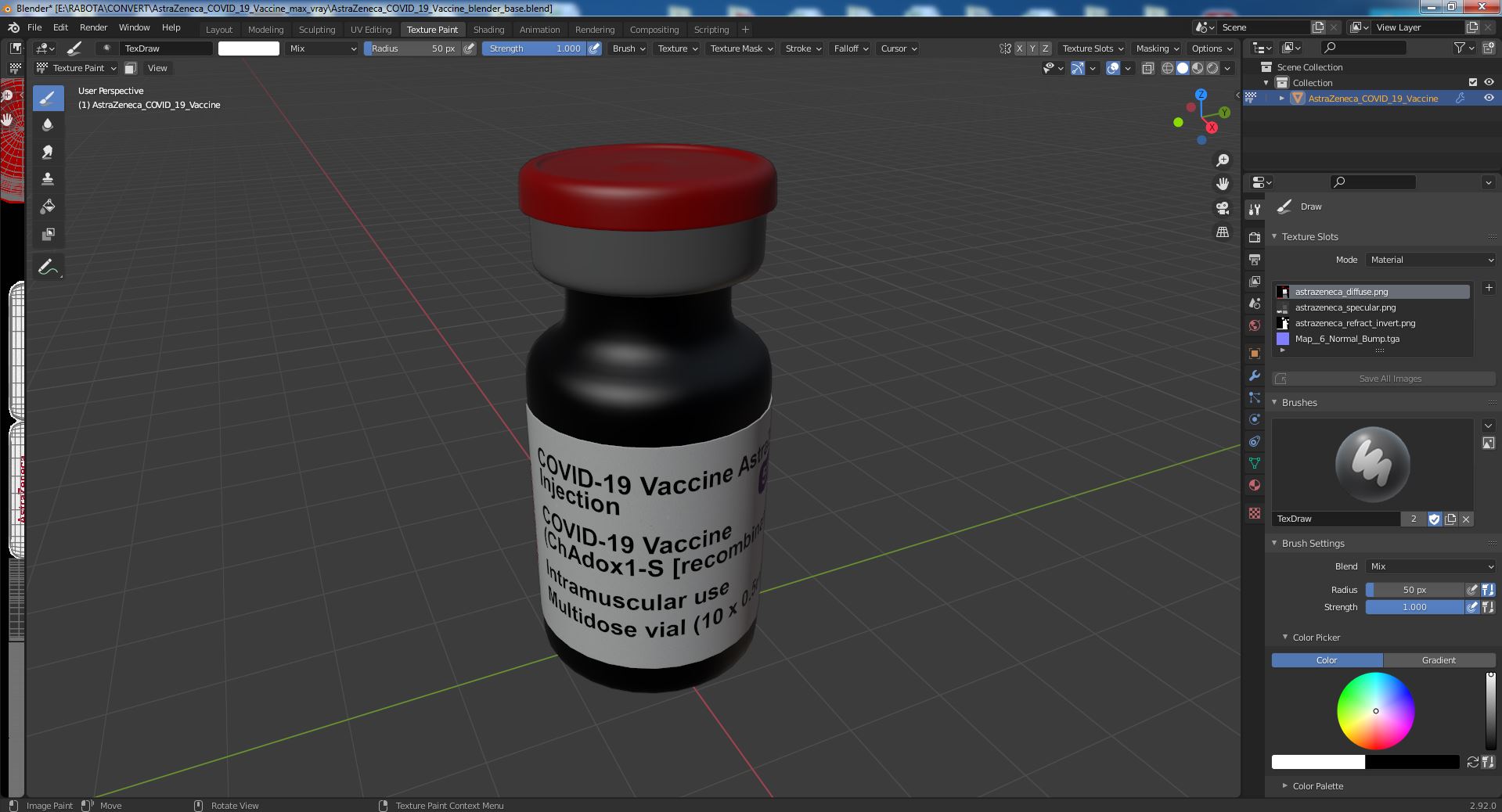Hide the Collection with eye icon

[1489, 82]
